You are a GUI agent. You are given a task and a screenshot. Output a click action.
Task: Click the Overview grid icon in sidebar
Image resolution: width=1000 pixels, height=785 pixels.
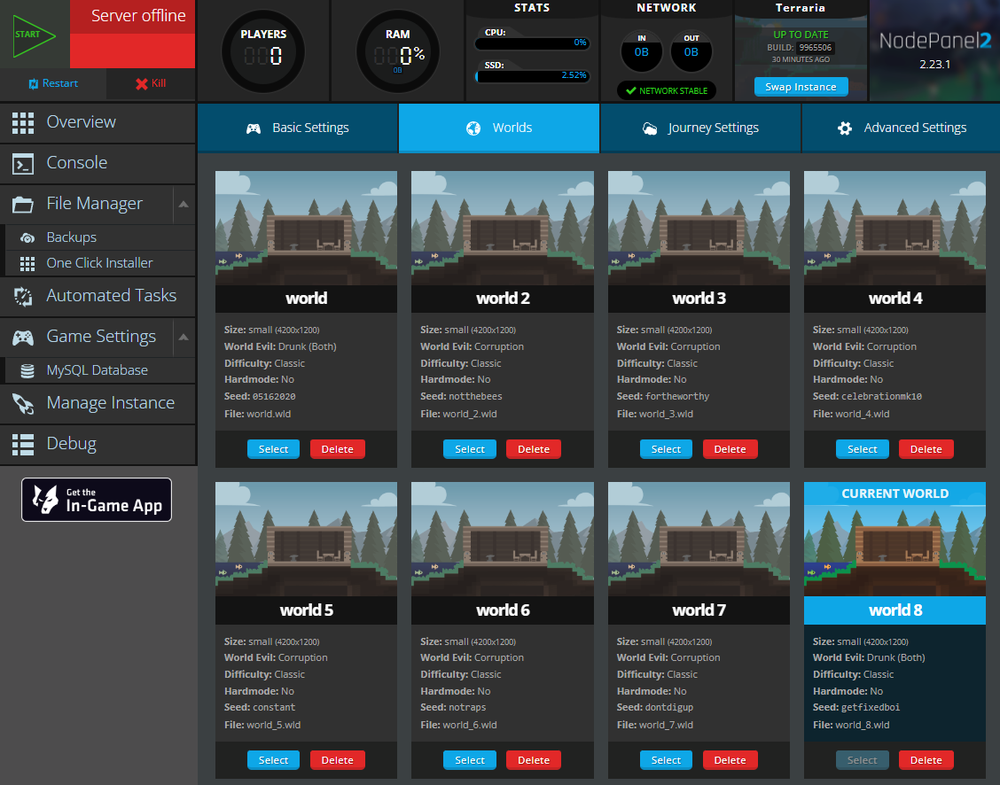23,122
